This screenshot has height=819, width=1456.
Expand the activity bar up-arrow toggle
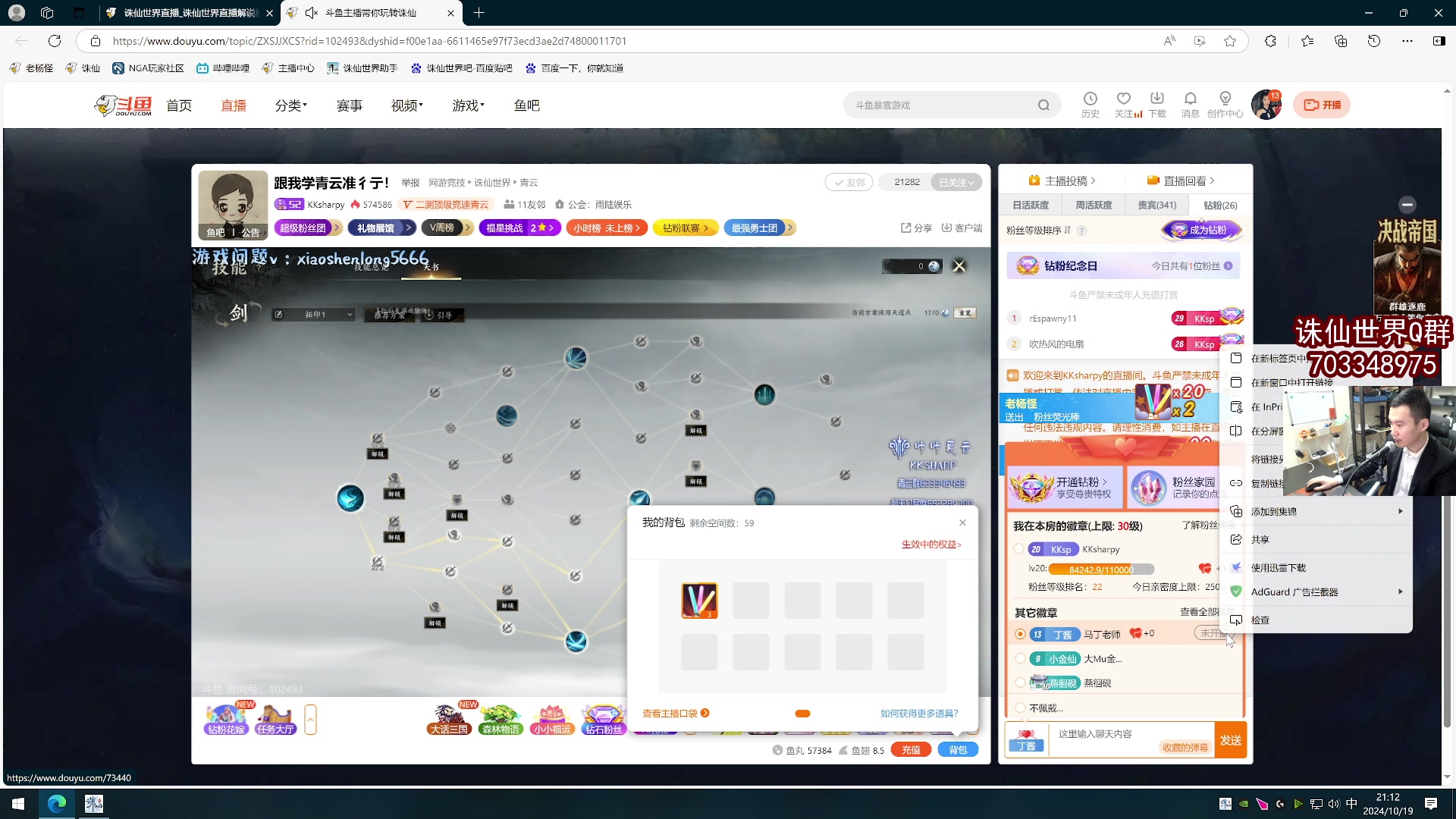pyautogui.click(x=310, y=720)
